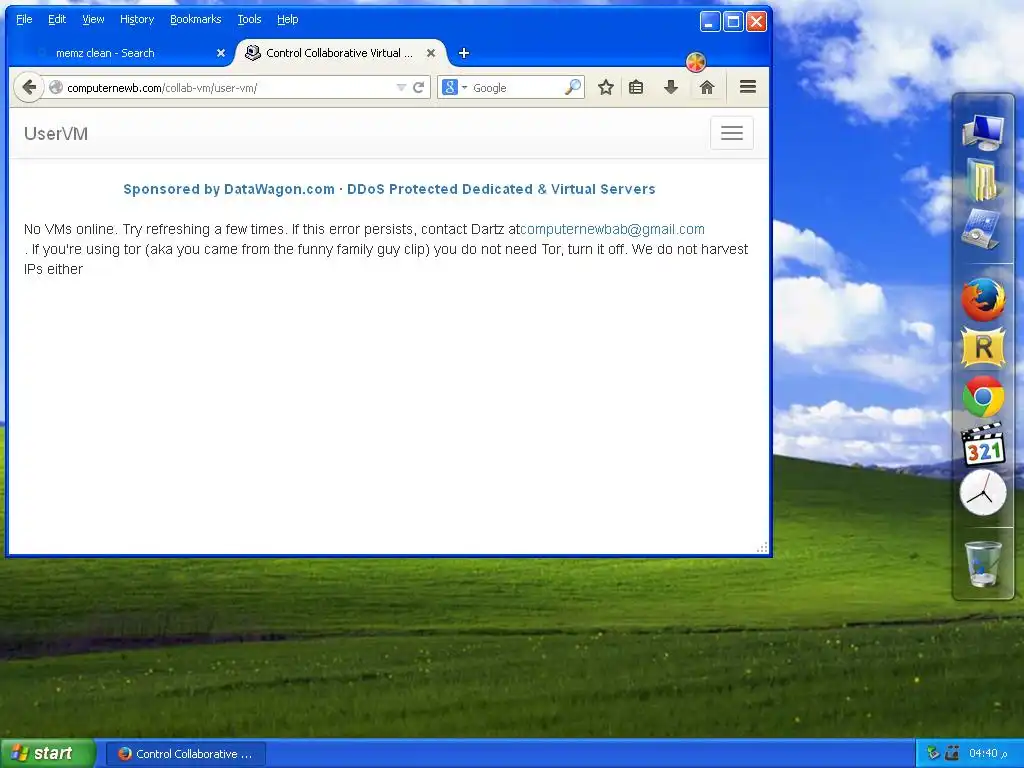
Task: Open the clock dock icon
Action: point(983,493)
